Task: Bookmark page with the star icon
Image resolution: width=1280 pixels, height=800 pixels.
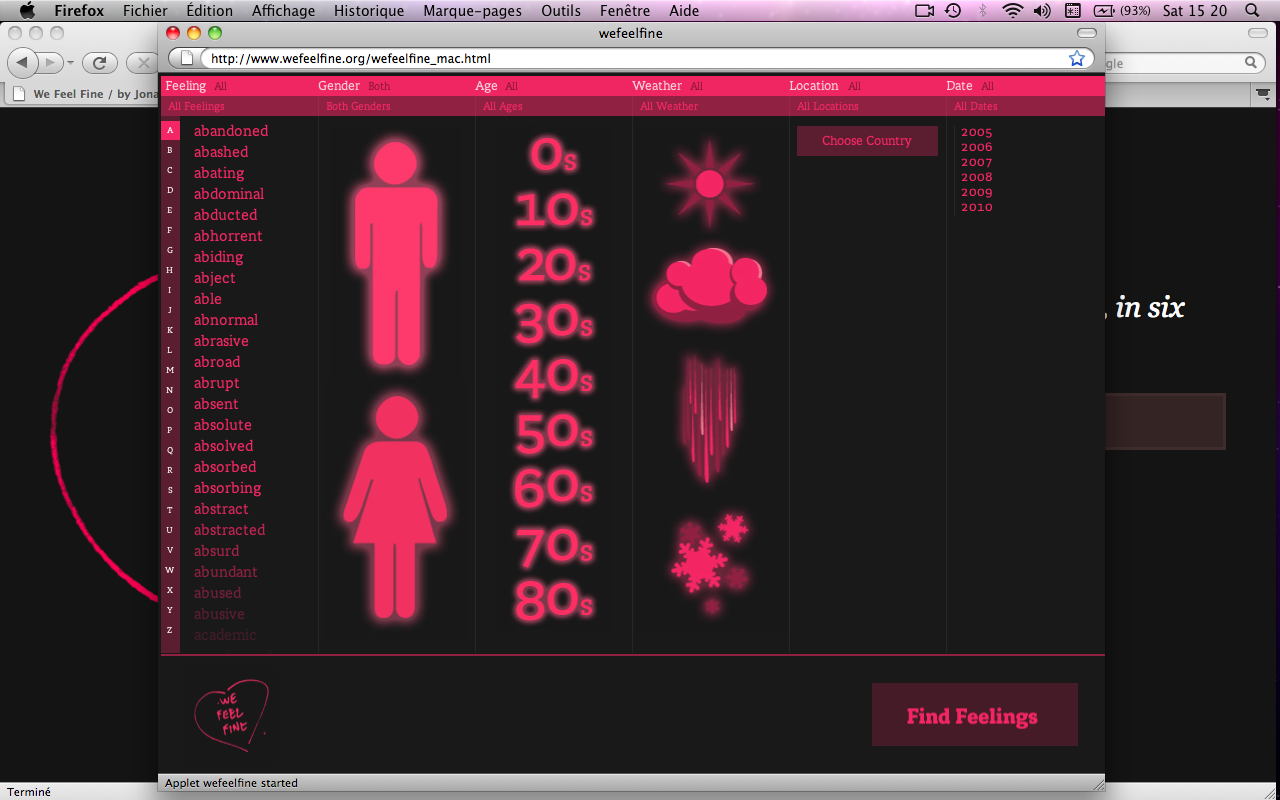Action: pyautogui.click(x=1077, y=58)
